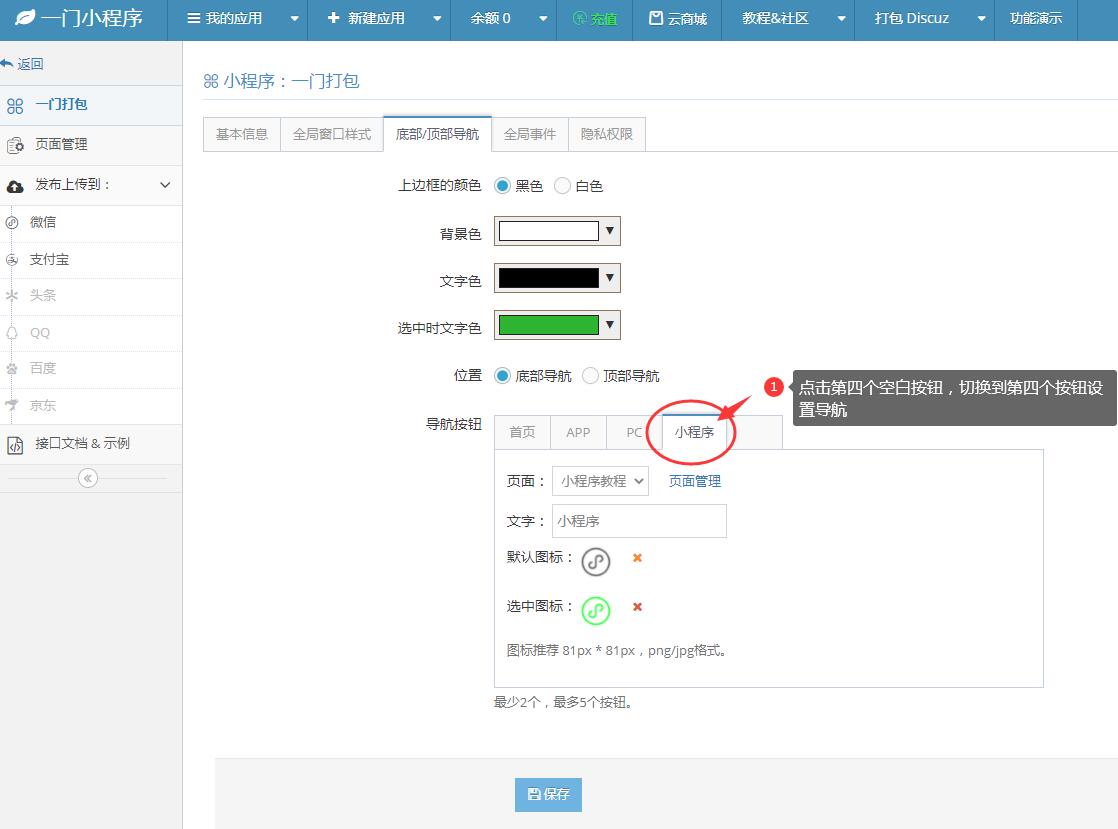Click the 云商城 store icon

(x=656, y=18)
